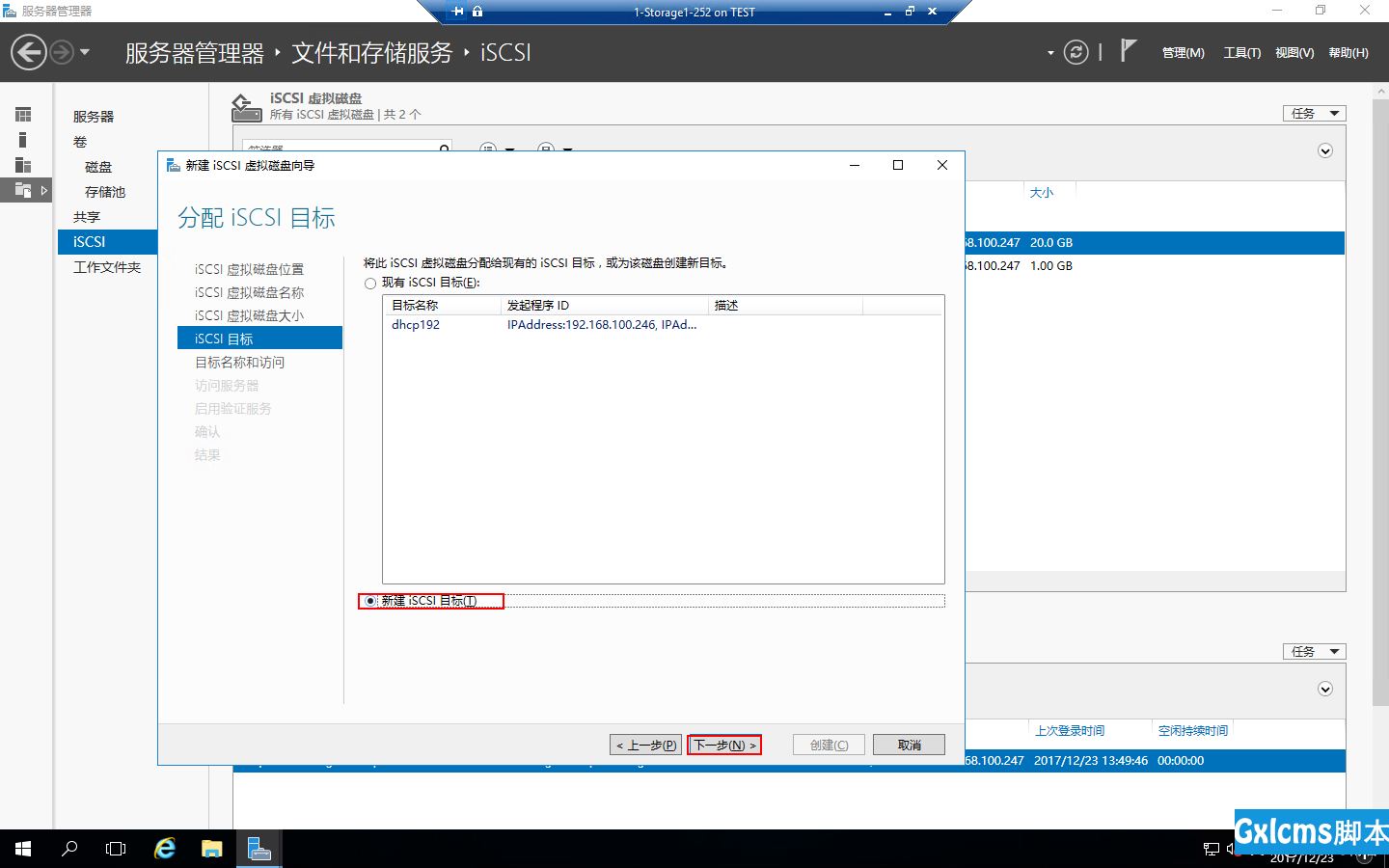Click the 取消 button in wizard
This screenshot has width=1389, height=868.
909,746
